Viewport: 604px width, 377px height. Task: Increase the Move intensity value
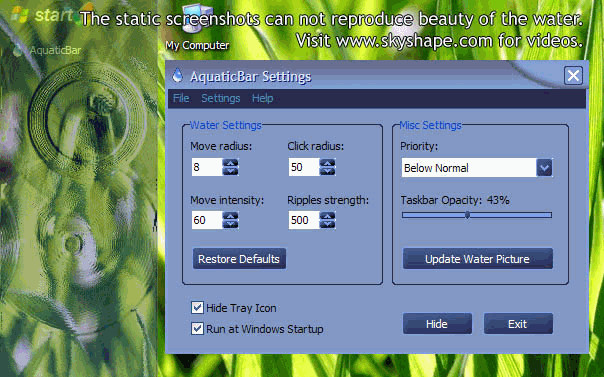230,216
